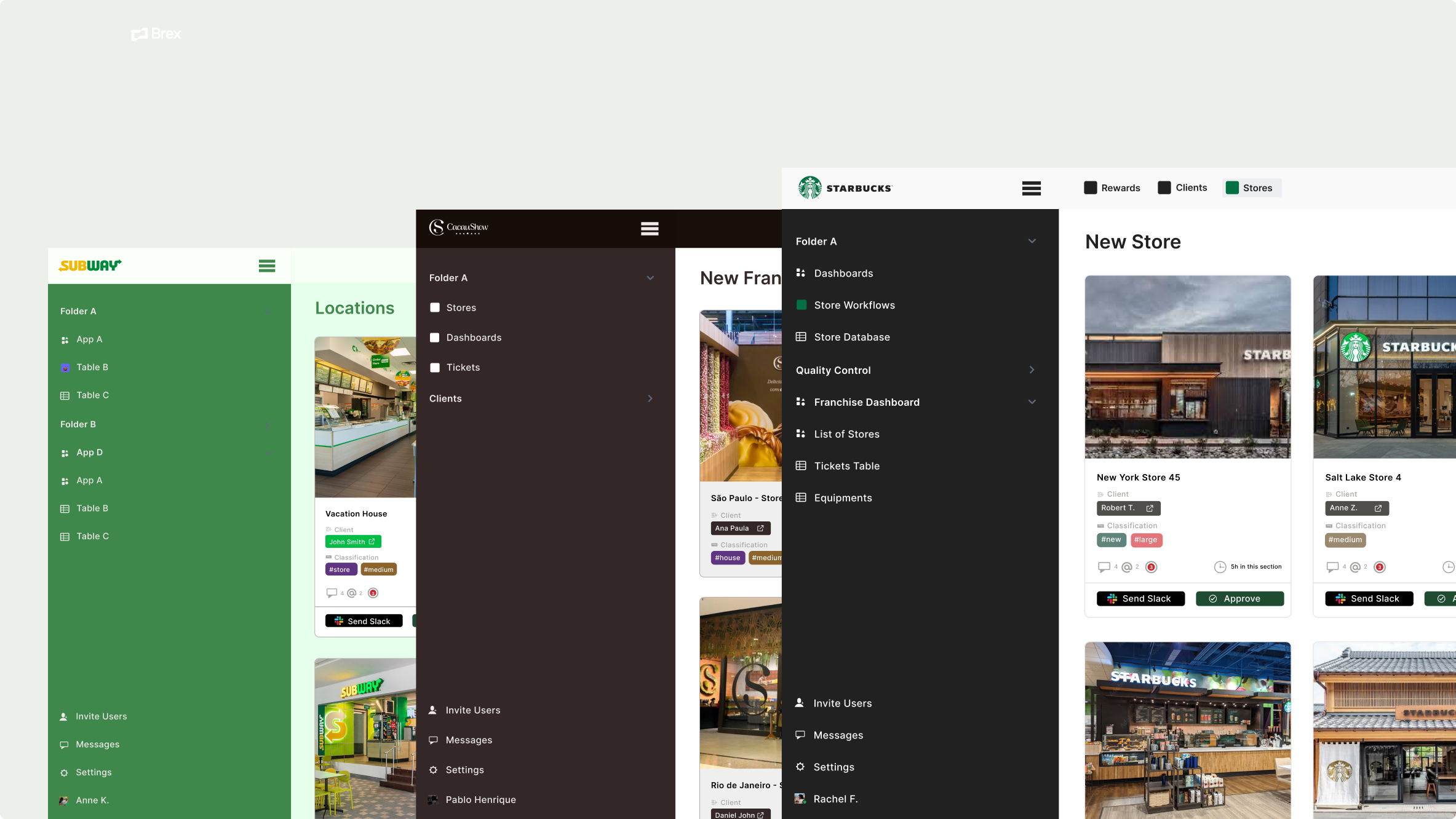Expand the Quality Control section

pyautogui.click(x=1032, y=370)
